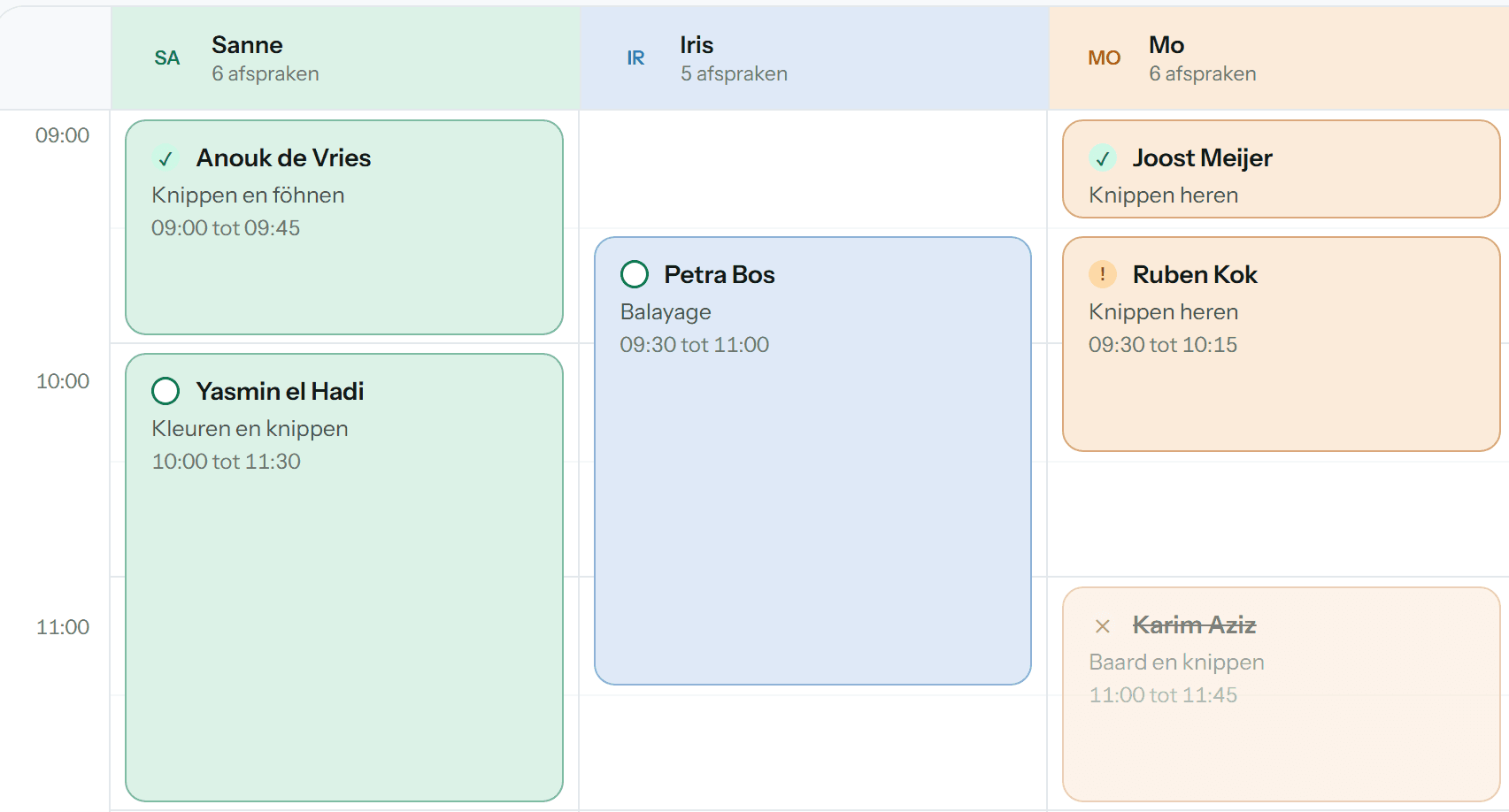Toggle the status circle for Petra Bos
The width and height of the screenshot is (1509, 812).
point(635,274)
